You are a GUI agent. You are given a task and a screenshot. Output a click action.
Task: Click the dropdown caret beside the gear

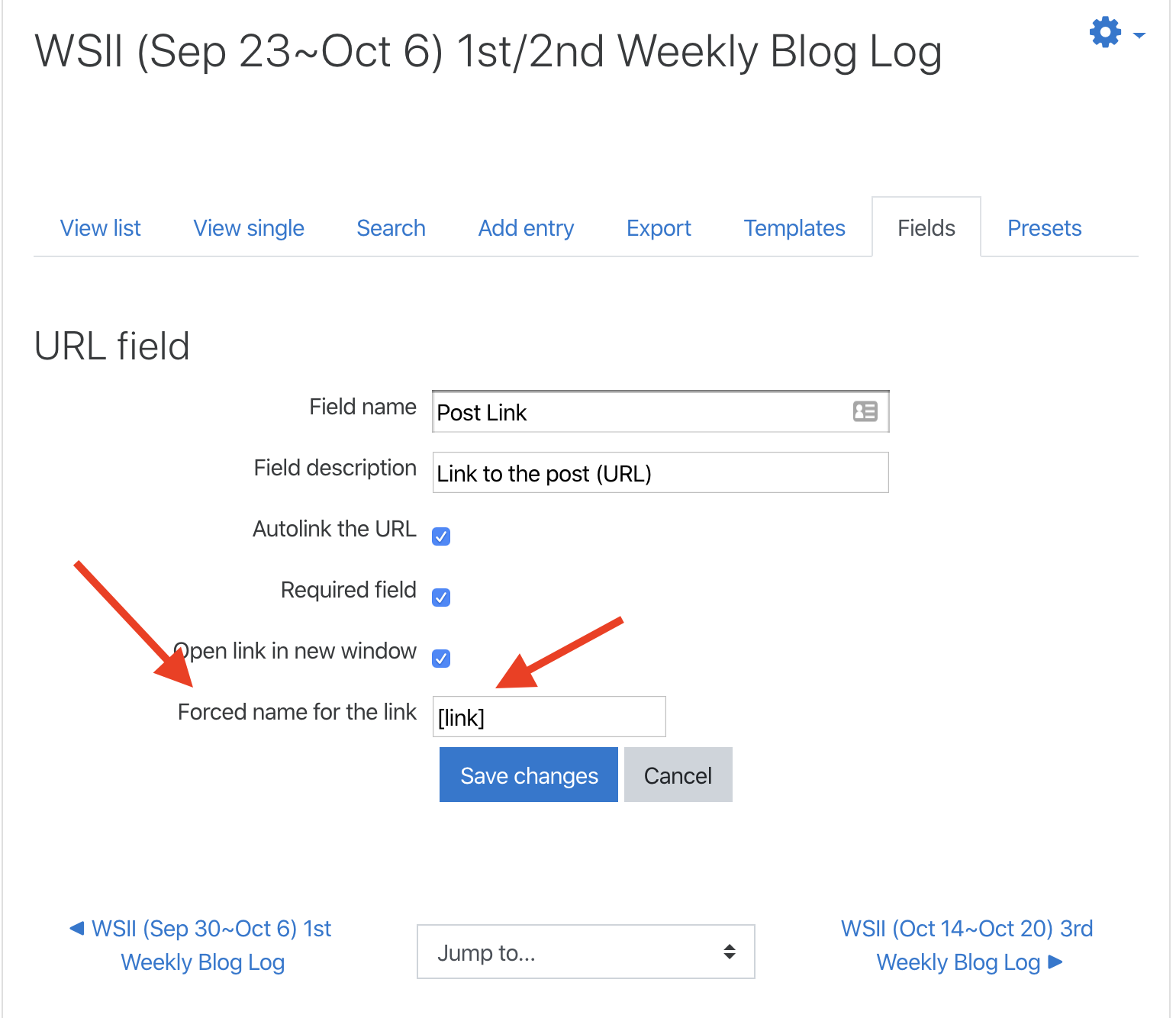point(1139,35)
